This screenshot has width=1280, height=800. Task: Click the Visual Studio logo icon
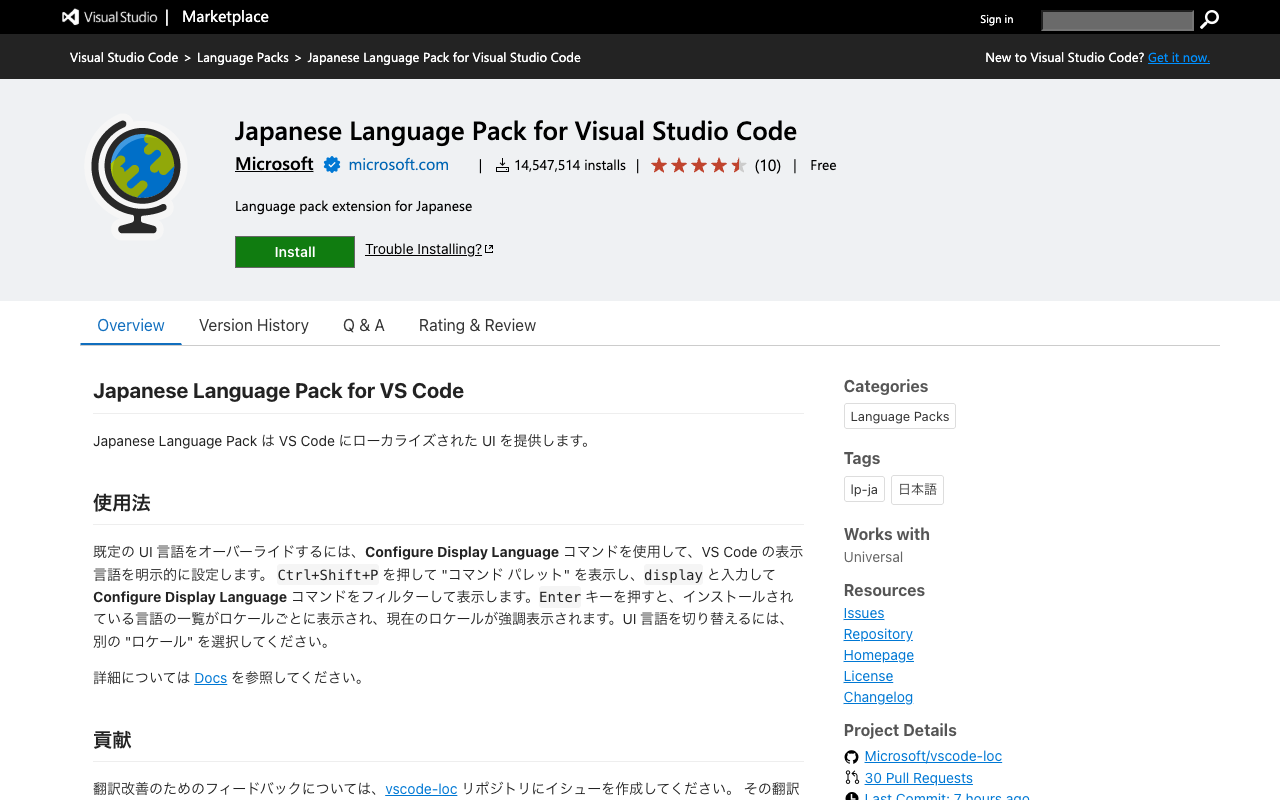(70, 17)
